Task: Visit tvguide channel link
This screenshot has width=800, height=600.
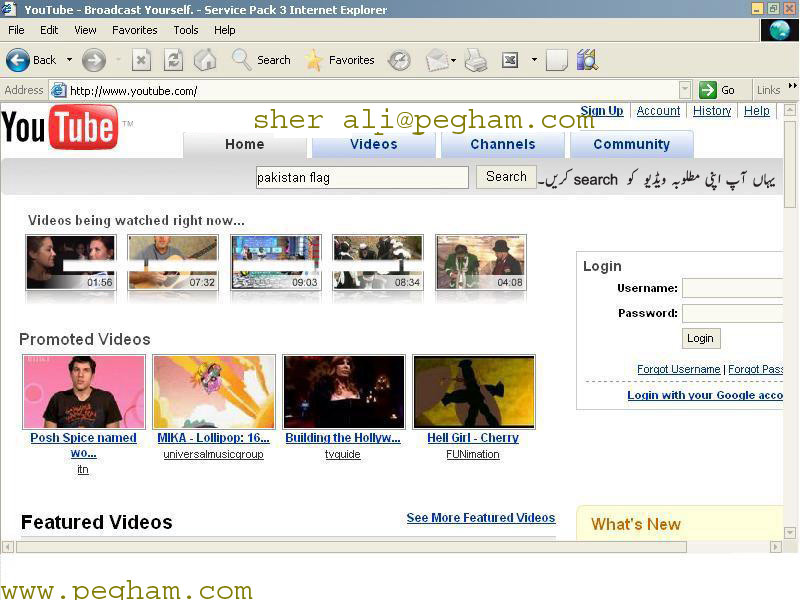Action: 342,454
